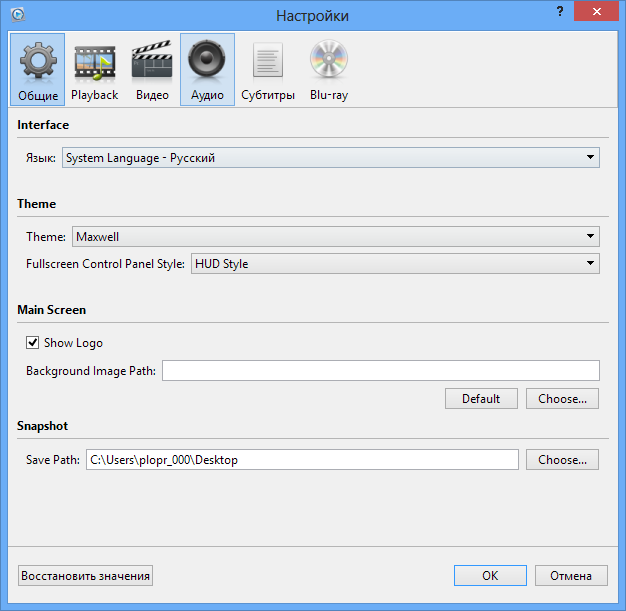Open the Субтитры subtitles tab
The height and width of the screenshot is (611, 626).
[268, 69]
